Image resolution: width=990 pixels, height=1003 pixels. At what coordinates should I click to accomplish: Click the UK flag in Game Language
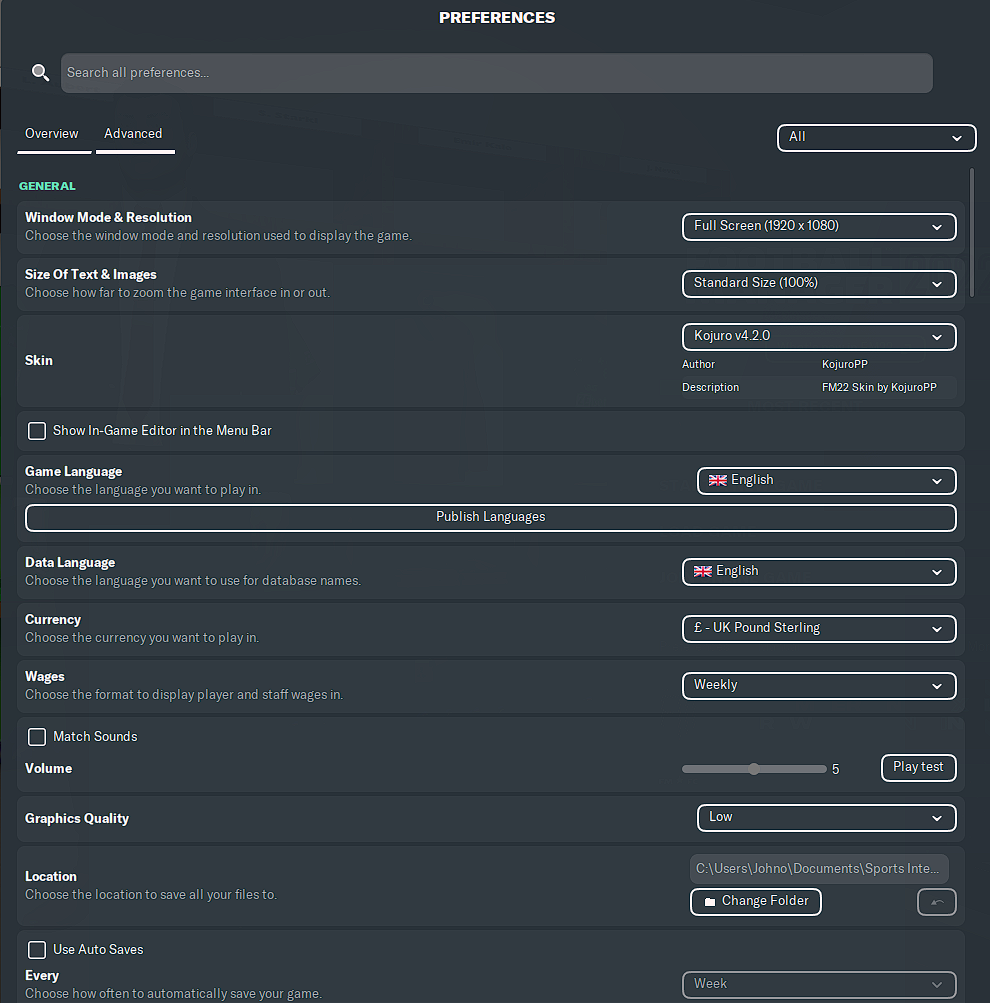718,480
